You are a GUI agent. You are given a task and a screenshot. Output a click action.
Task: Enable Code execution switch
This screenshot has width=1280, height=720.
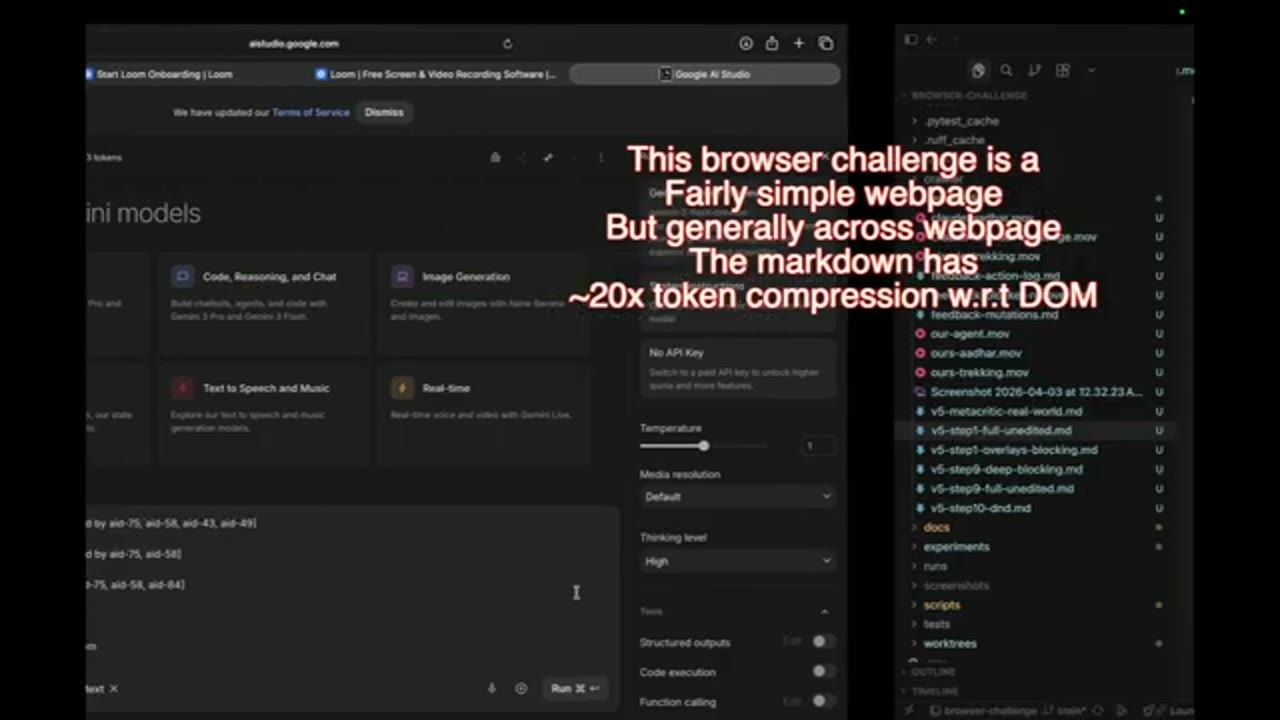coord(822,671)
